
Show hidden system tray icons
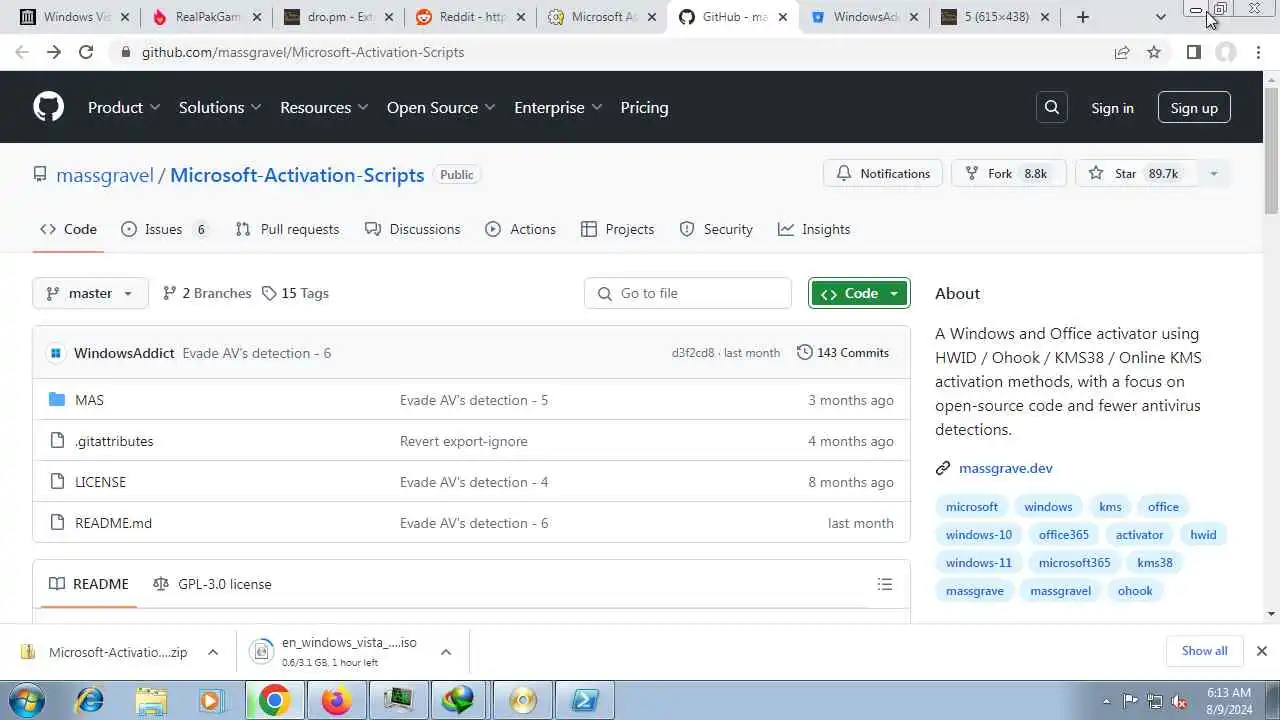pyautogui.click(x=1106, y=701)
